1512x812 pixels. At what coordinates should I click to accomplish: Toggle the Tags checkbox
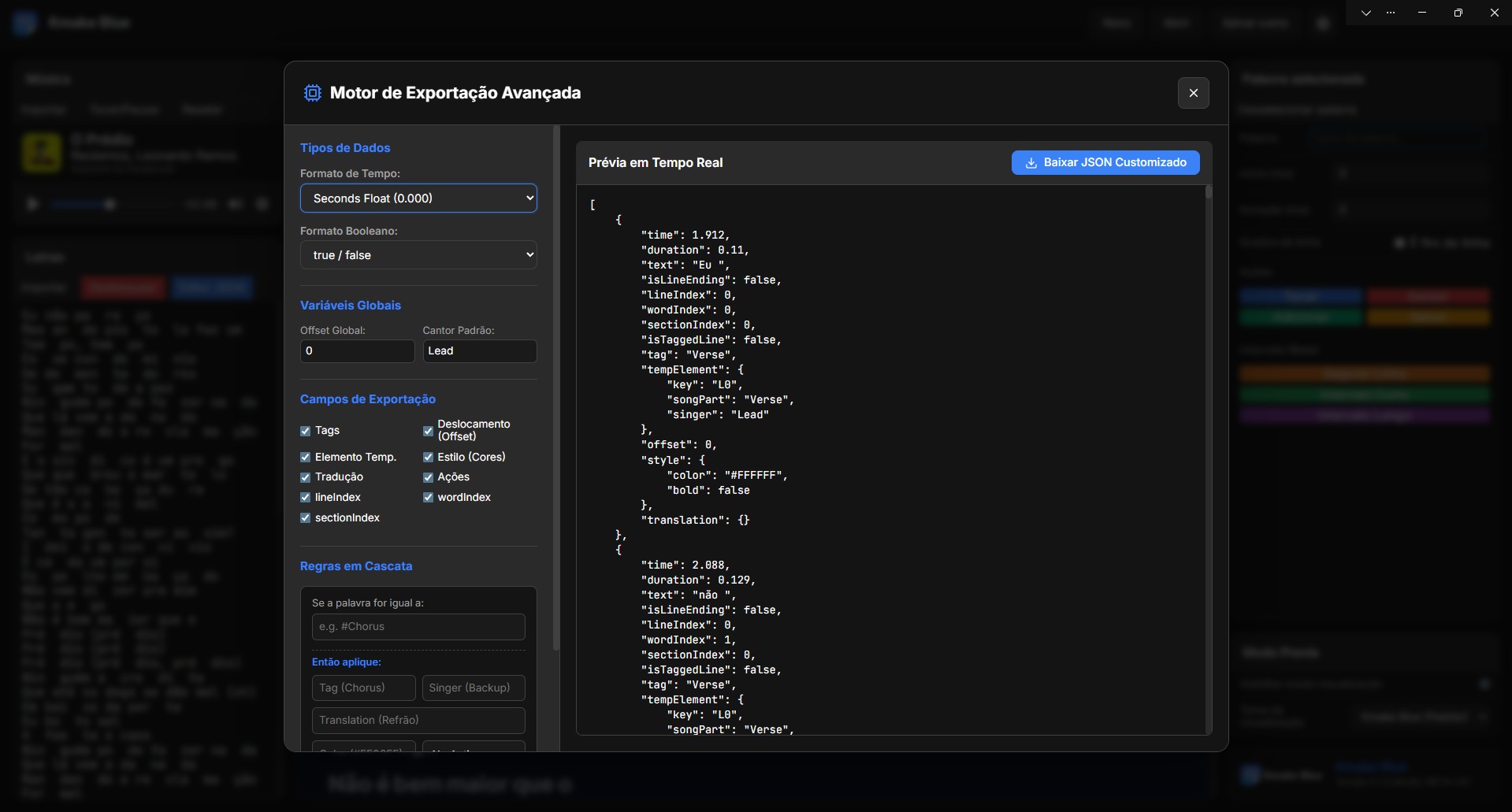[305, 431]
